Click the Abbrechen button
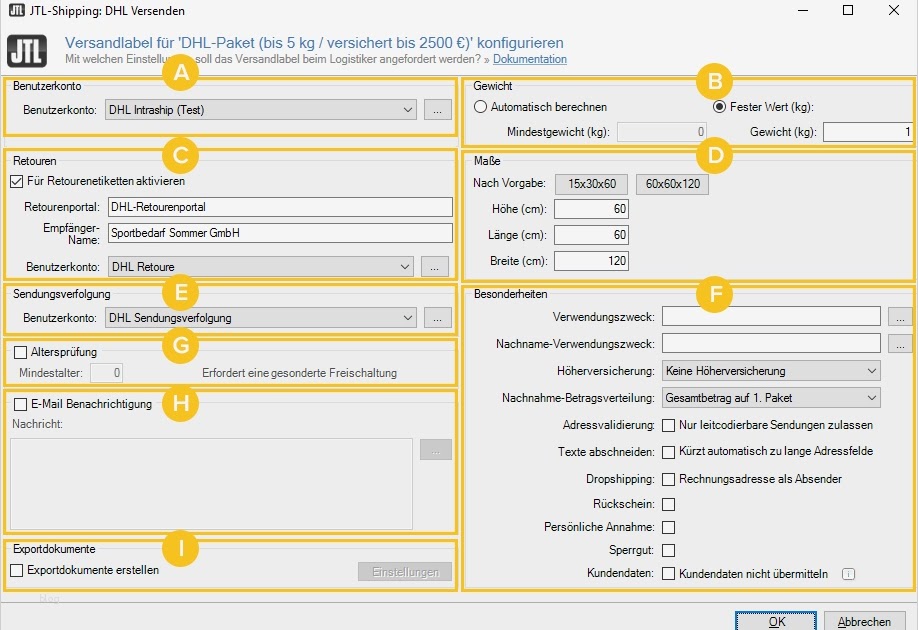 click(x=864, y=621)
